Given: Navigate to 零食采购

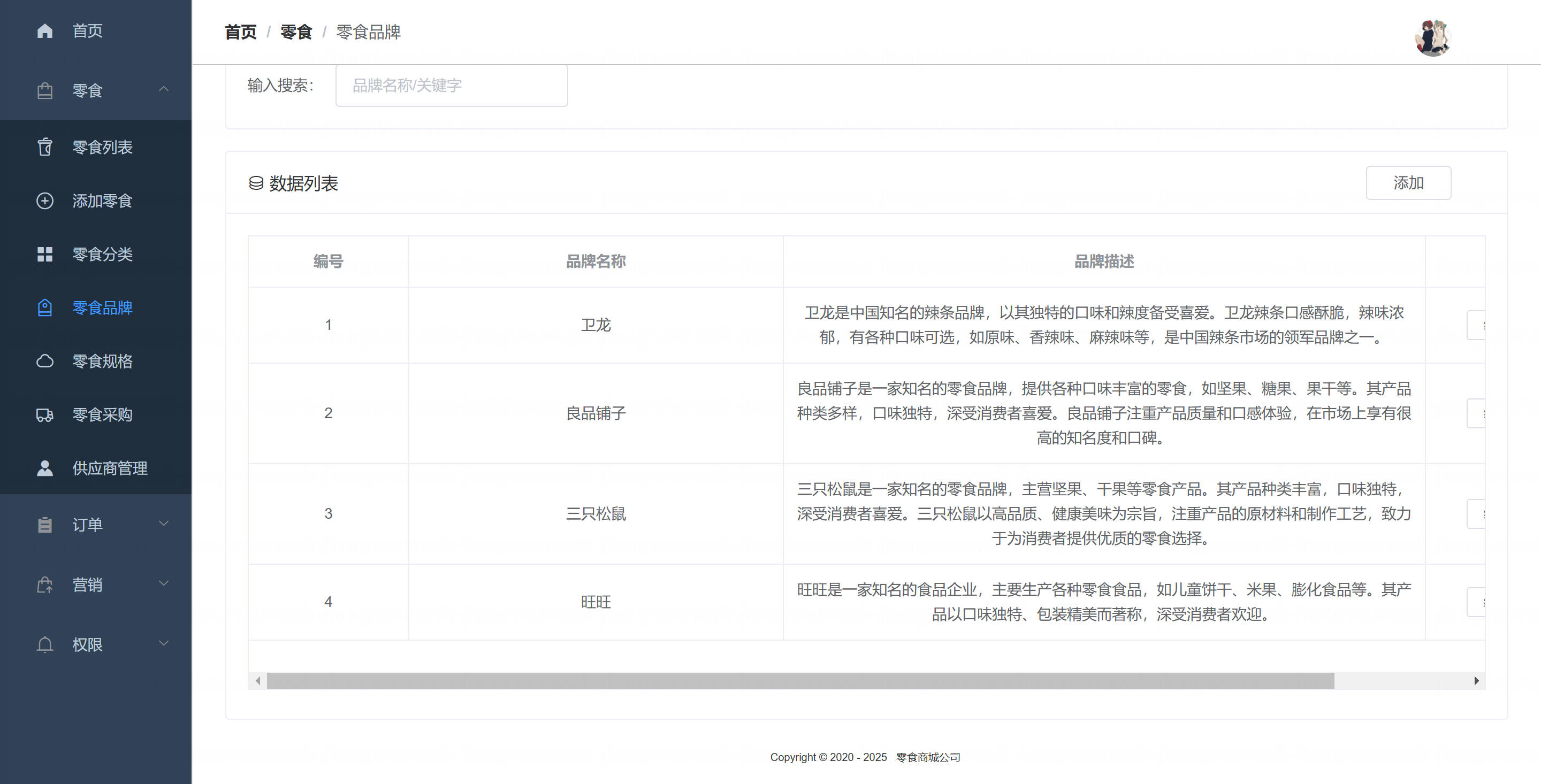Looking at the screenshot, I should tap(96, 414).
